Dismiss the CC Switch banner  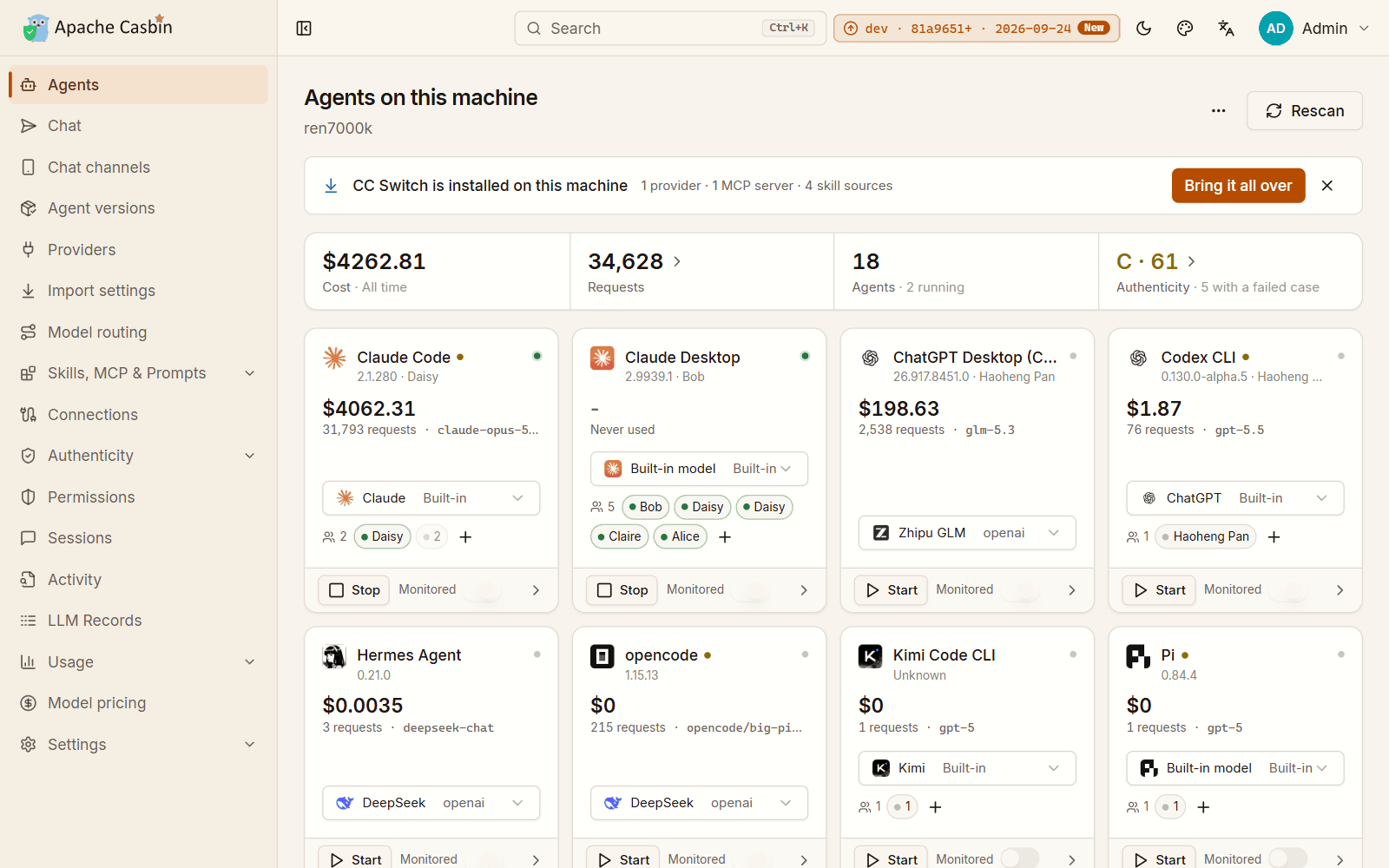coord(1327,186)
